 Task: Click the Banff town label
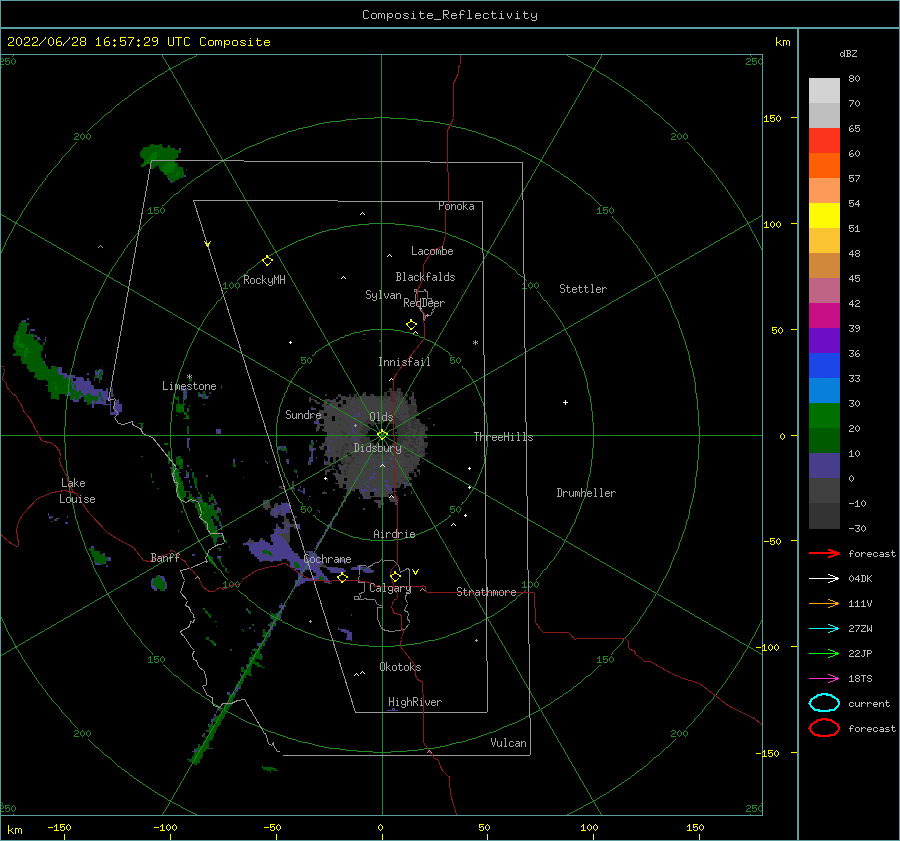[165, 557]
